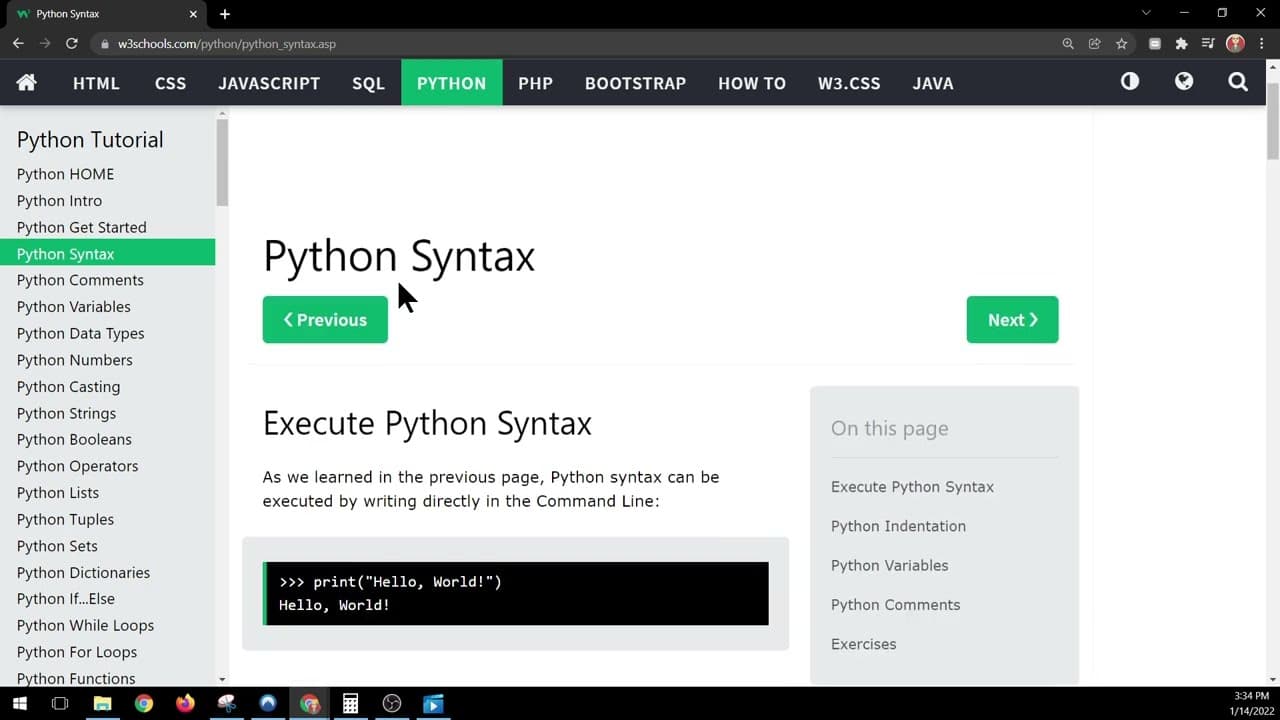Click the W3Schools home icon
The image size is (1280, 720).
click(26, 83)
